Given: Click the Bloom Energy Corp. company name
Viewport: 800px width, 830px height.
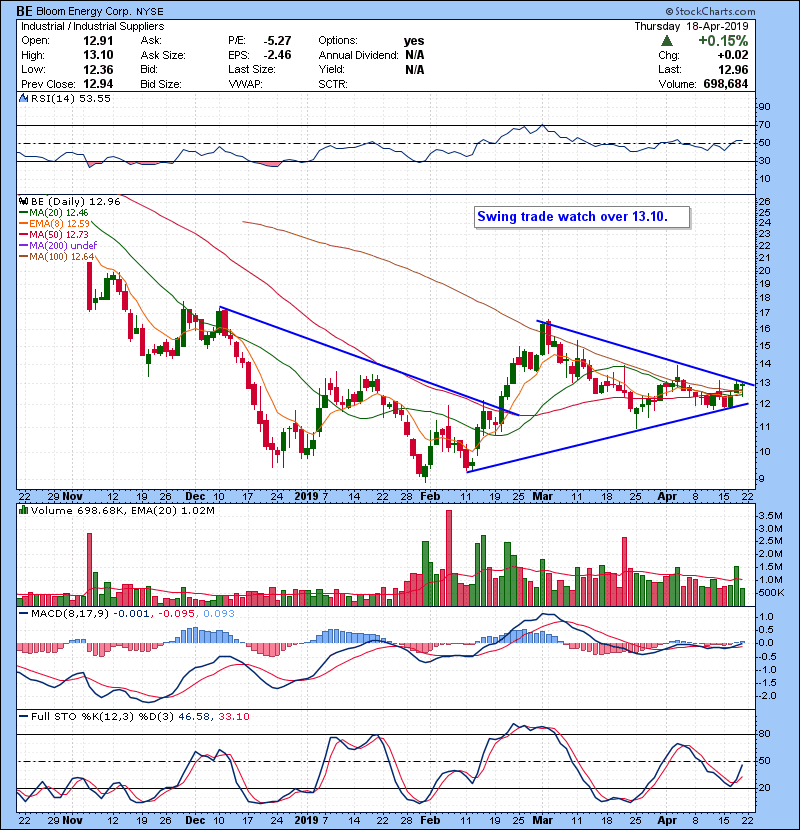Looking at the screenshot, I should pos(84,11).
